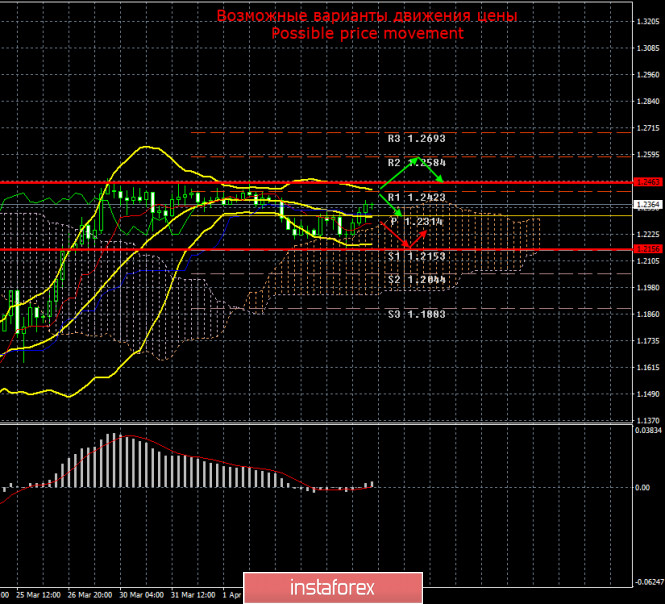Click the red price tag 1.2463
This screenshot has width=665, height=604.
[648, 182]
